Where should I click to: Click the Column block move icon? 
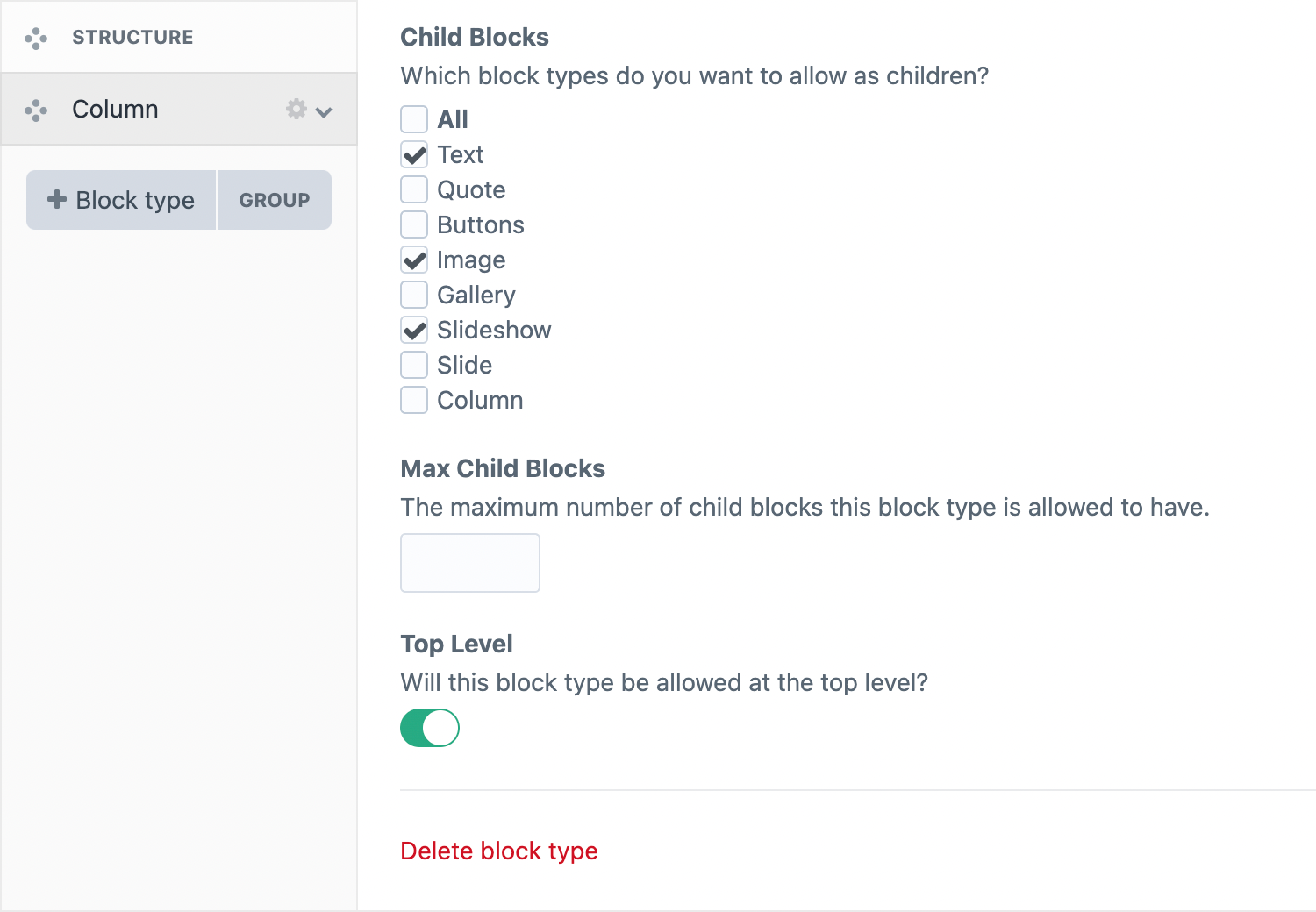pos(36,110)
